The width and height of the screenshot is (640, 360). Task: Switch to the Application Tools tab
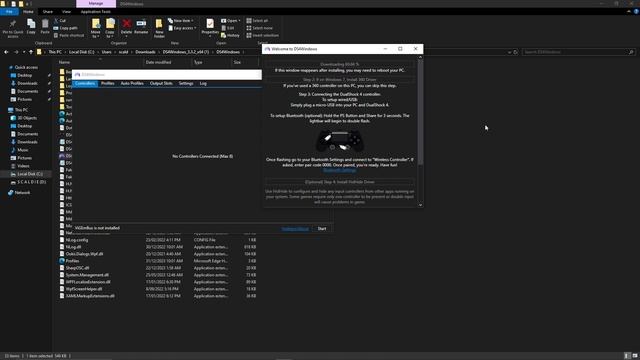(96, 12)
